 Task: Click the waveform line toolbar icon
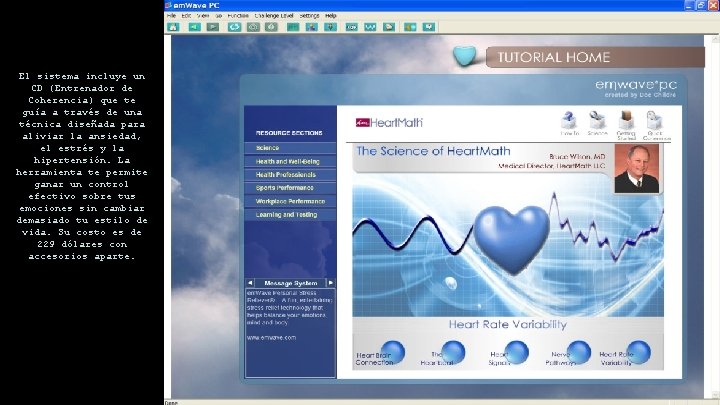point(370,27)
